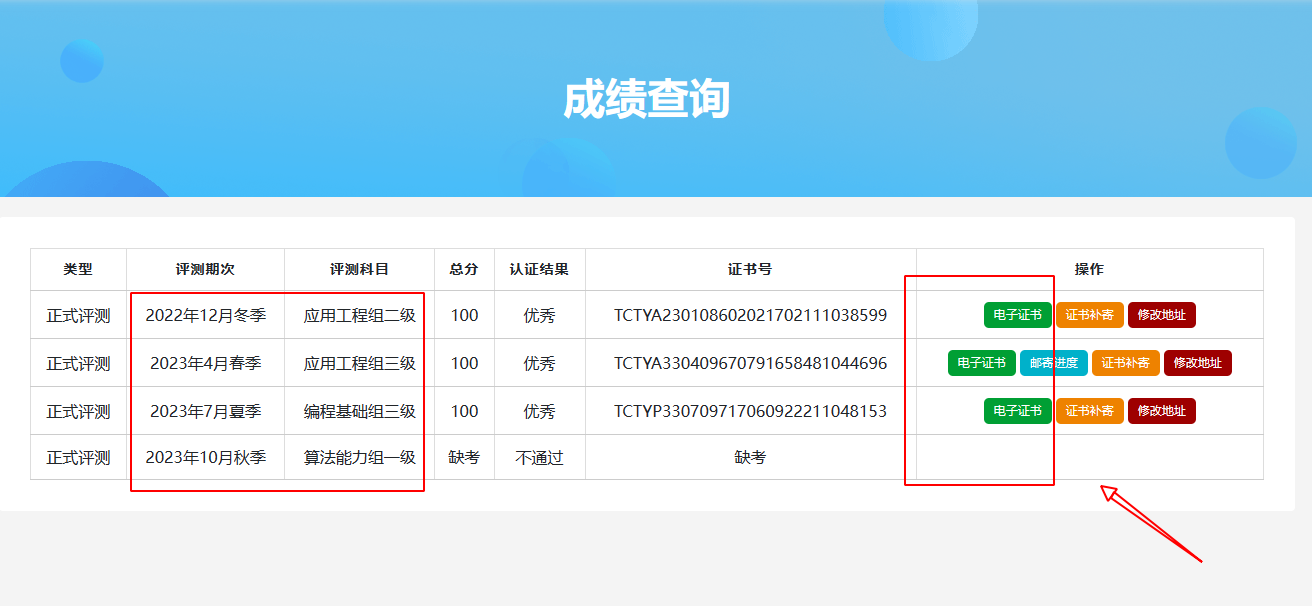Click the 总分 column header

464,270
